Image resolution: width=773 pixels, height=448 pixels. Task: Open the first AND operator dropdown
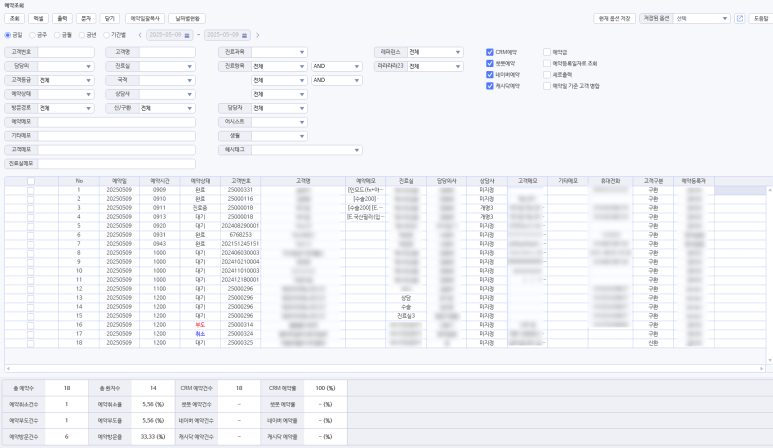(337, 66)
